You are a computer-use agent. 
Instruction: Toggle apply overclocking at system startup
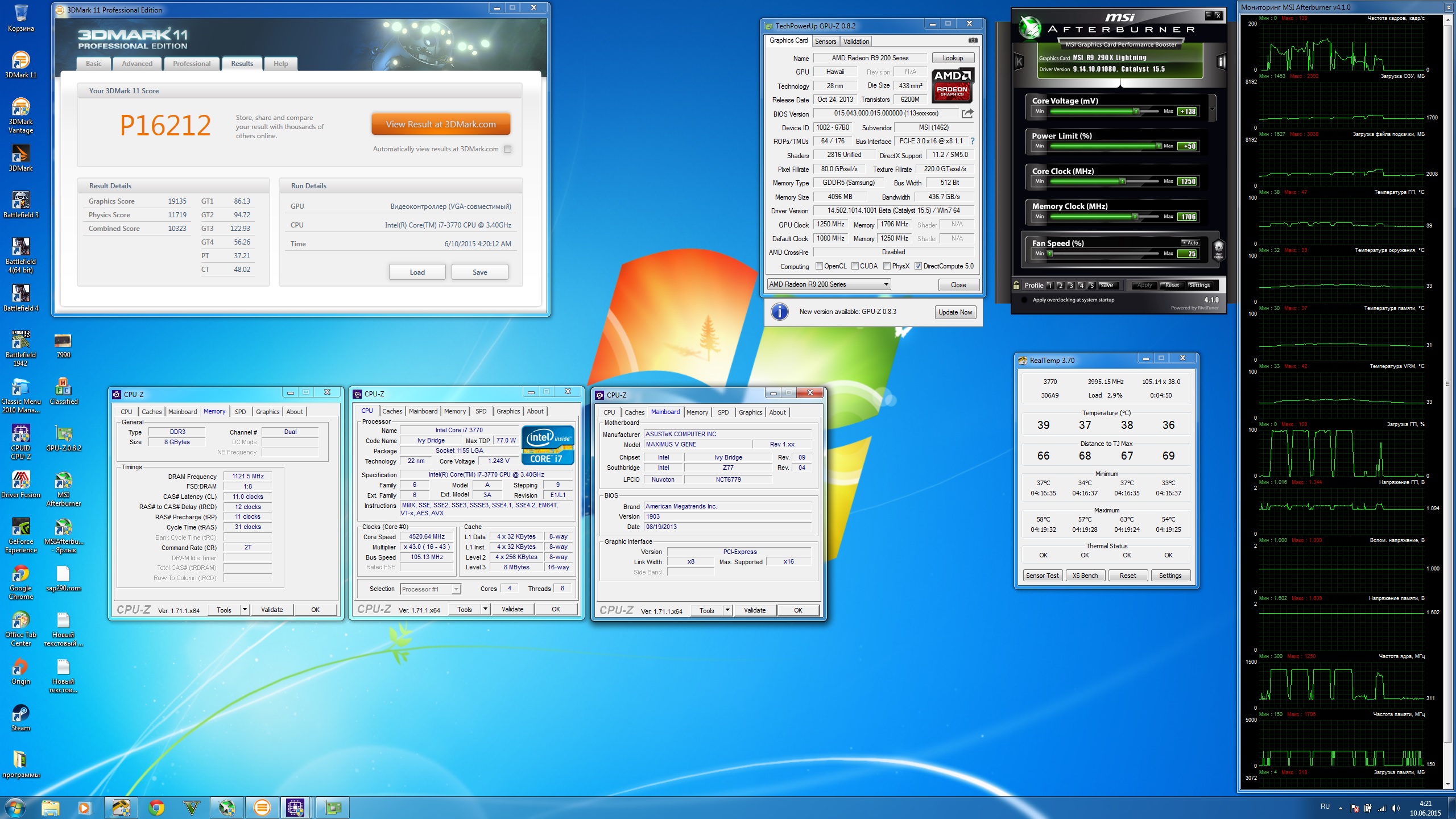click(x=1025, y=300)
